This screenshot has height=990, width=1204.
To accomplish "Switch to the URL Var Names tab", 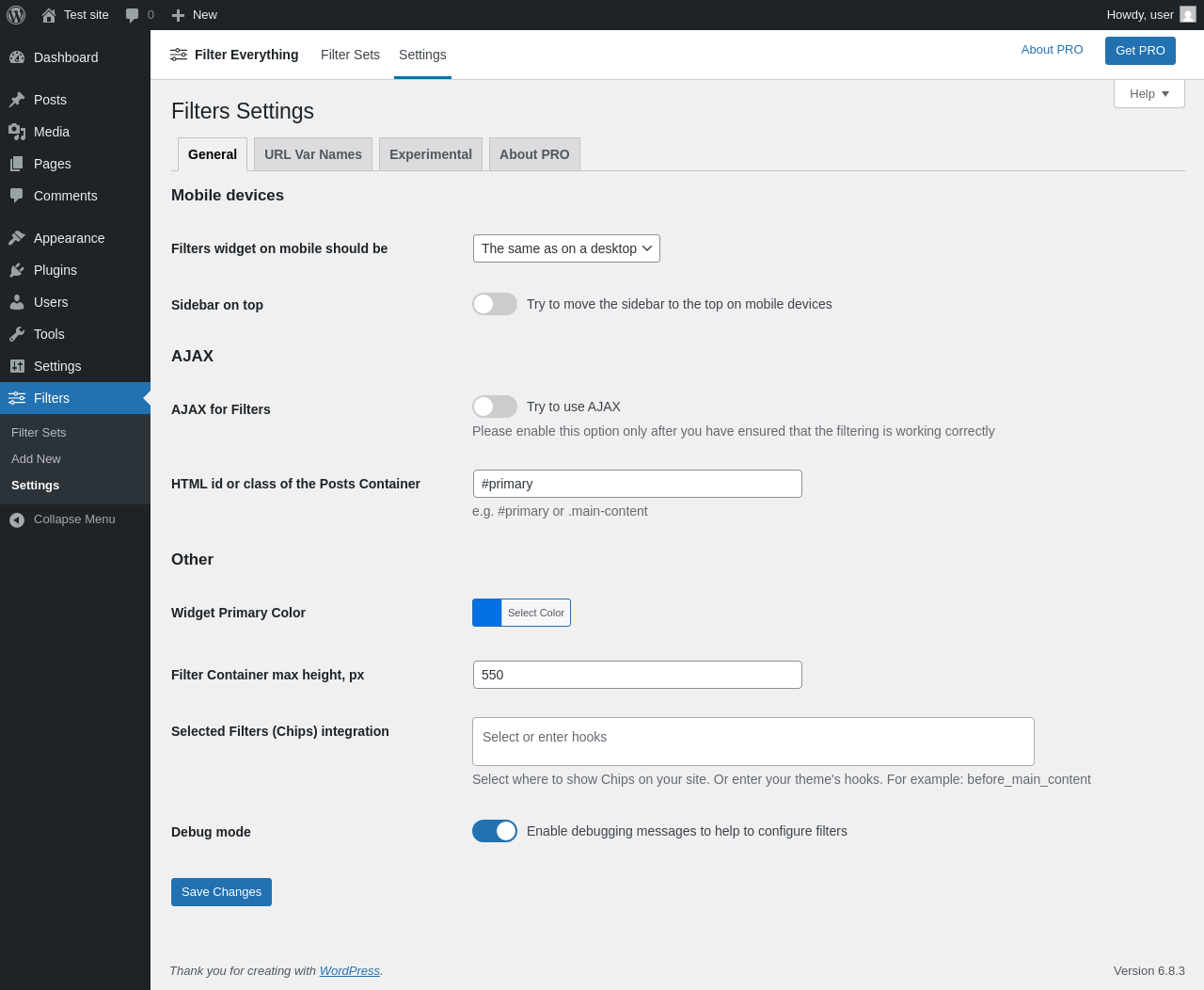I will (313, 154).
